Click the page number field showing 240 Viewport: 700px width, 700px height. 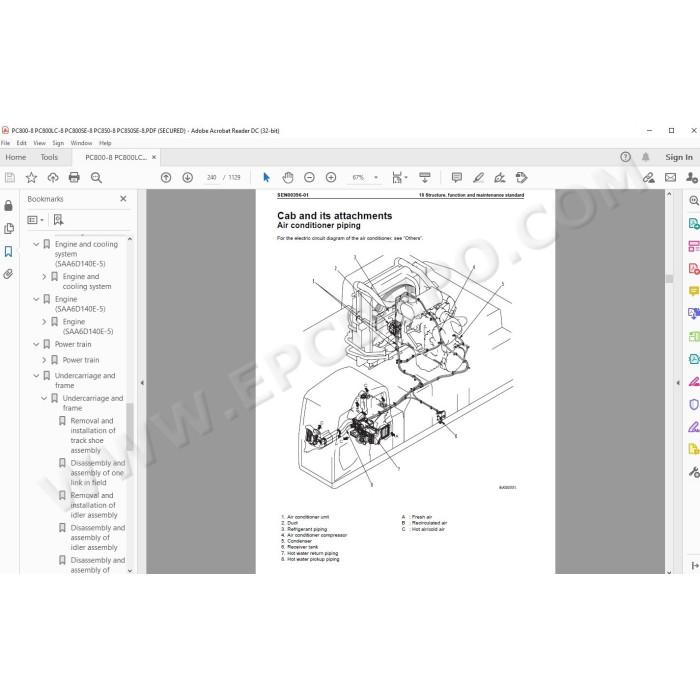coord(212,178)
